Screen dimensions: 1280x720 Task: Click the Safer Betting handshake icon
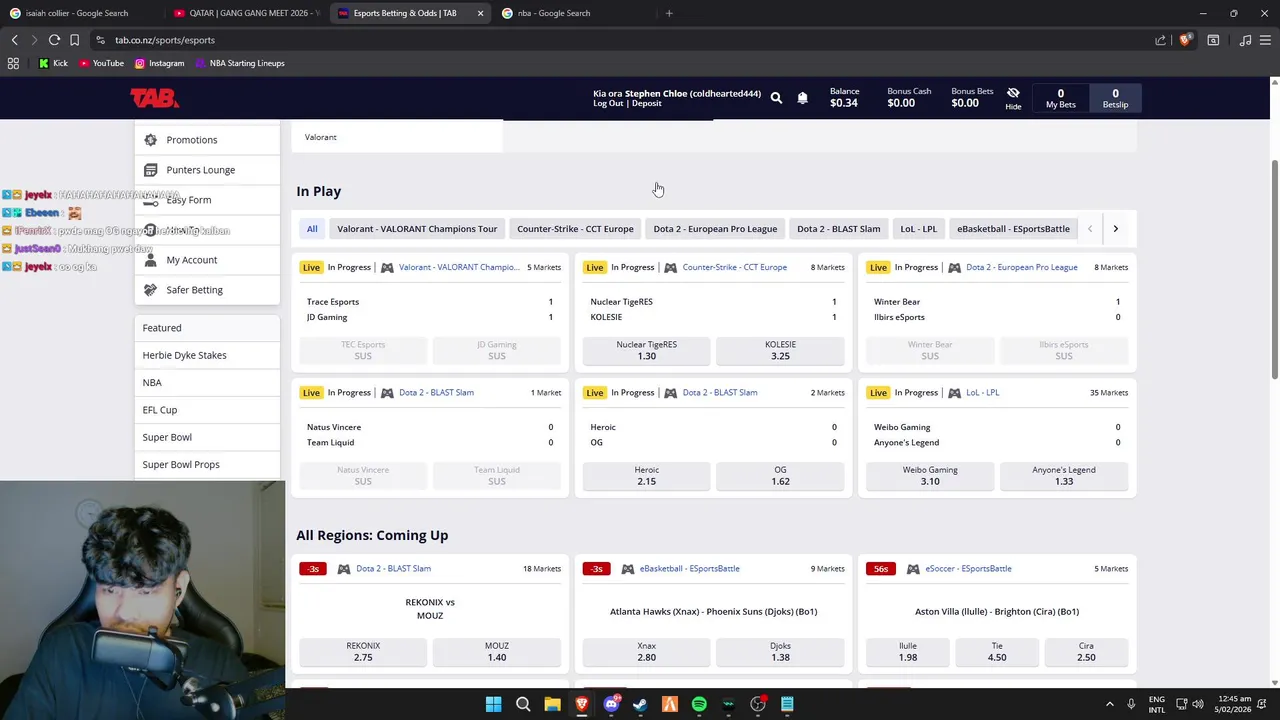tap(150, 290)
